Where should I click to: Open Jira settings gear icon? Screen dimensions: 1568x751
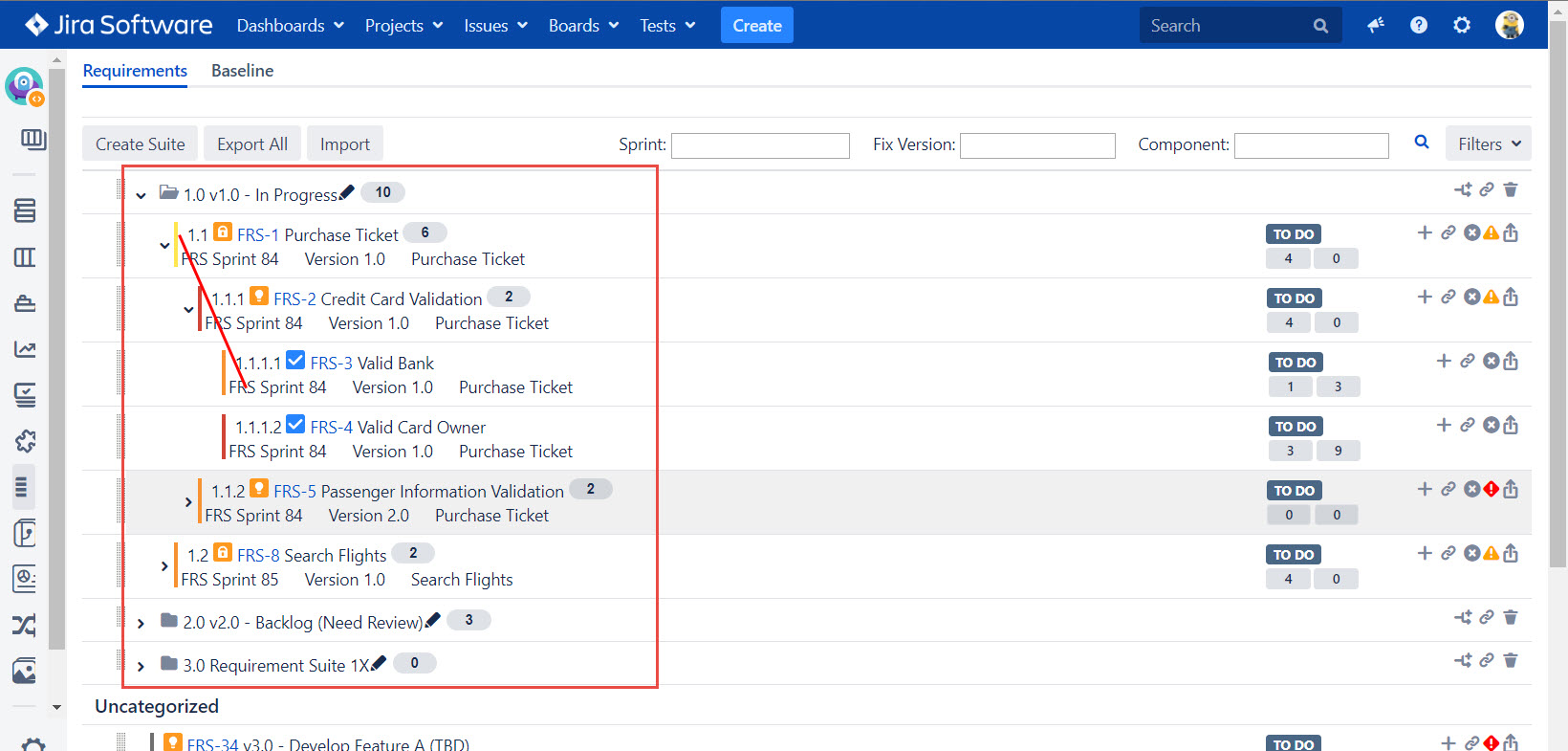tap(1462, 25)
